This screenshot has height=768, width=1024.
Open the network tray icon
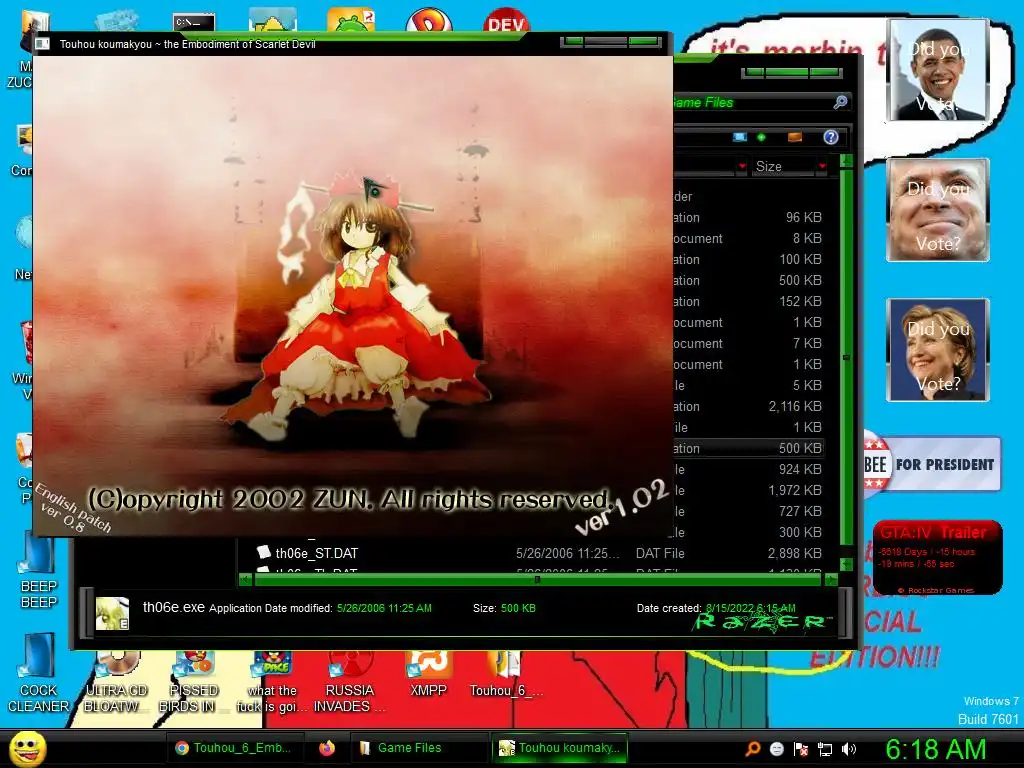tap(825, 749)
